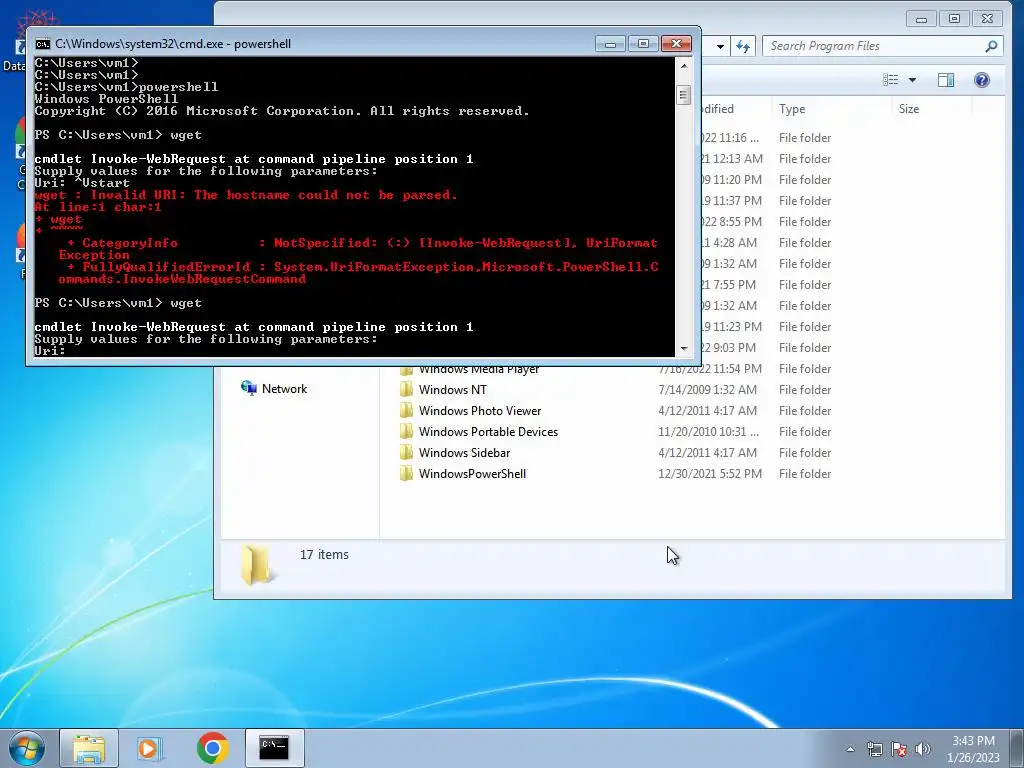Image resolution: width=1024 pixels, height=768 pixels.
Task: Maximize the Explorer window
Action: point(954,19)
